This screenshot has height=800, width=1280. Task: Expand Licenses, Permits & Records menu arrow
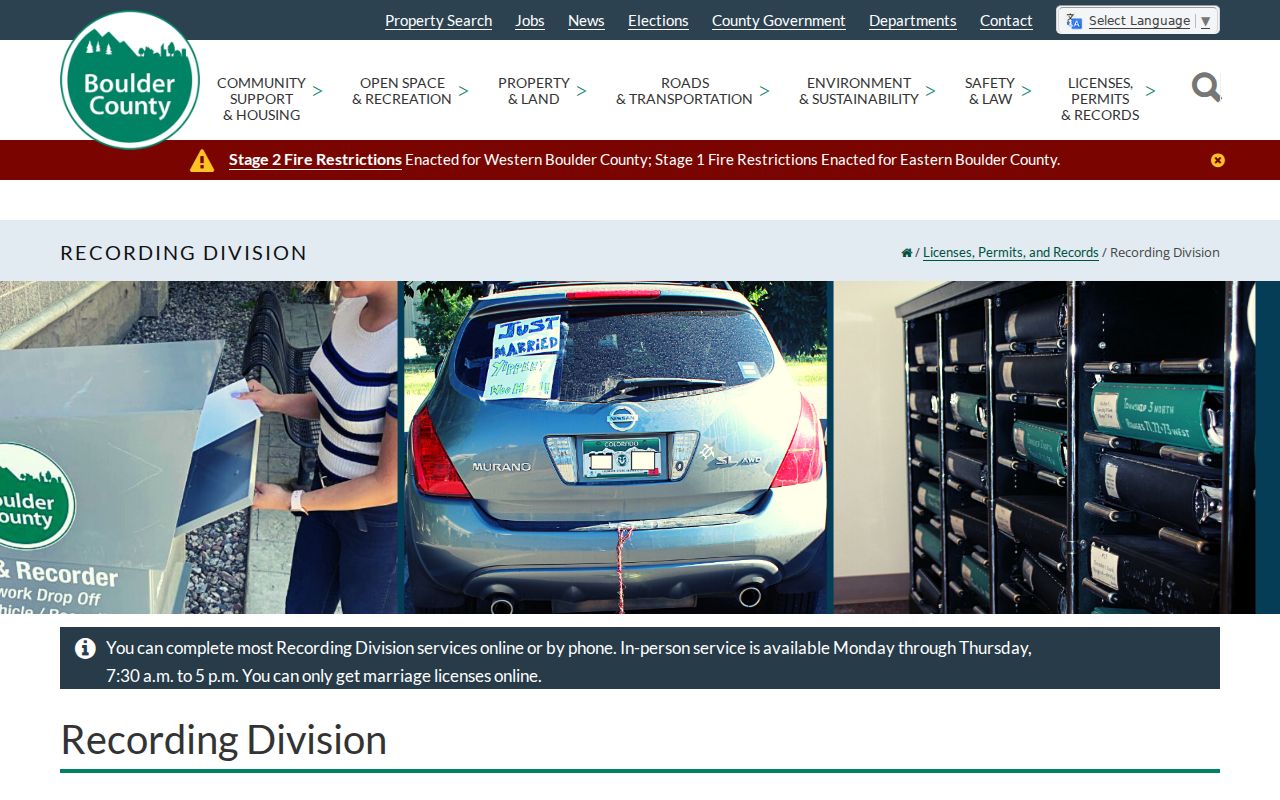point(1150,91)
